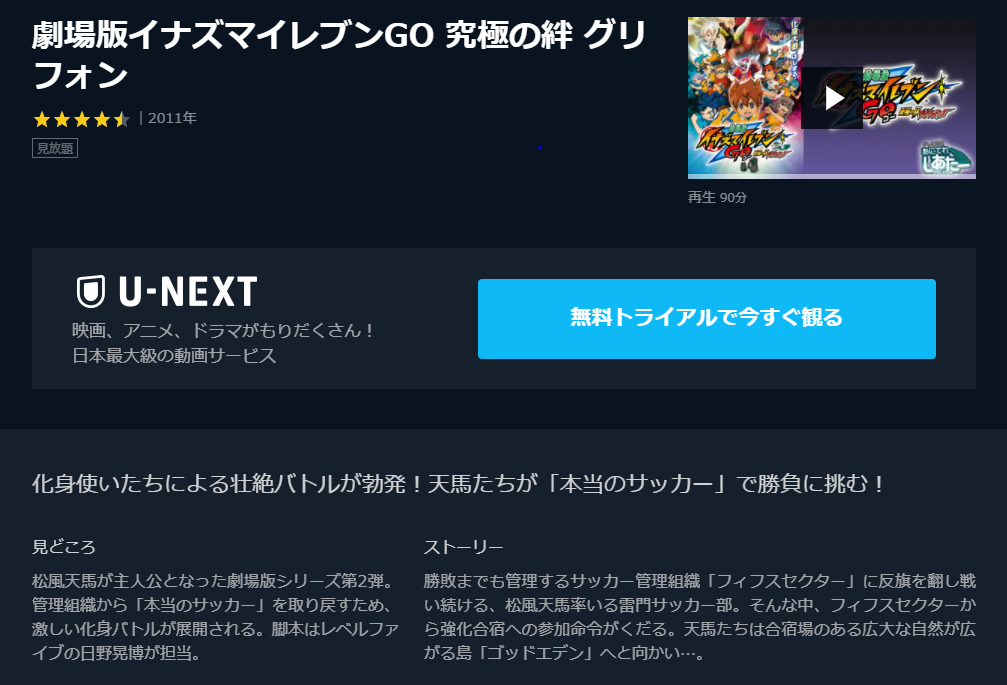Click the 2011年 release year label
The height and width of the screenshot is (685, 1007).
point(172,118)
